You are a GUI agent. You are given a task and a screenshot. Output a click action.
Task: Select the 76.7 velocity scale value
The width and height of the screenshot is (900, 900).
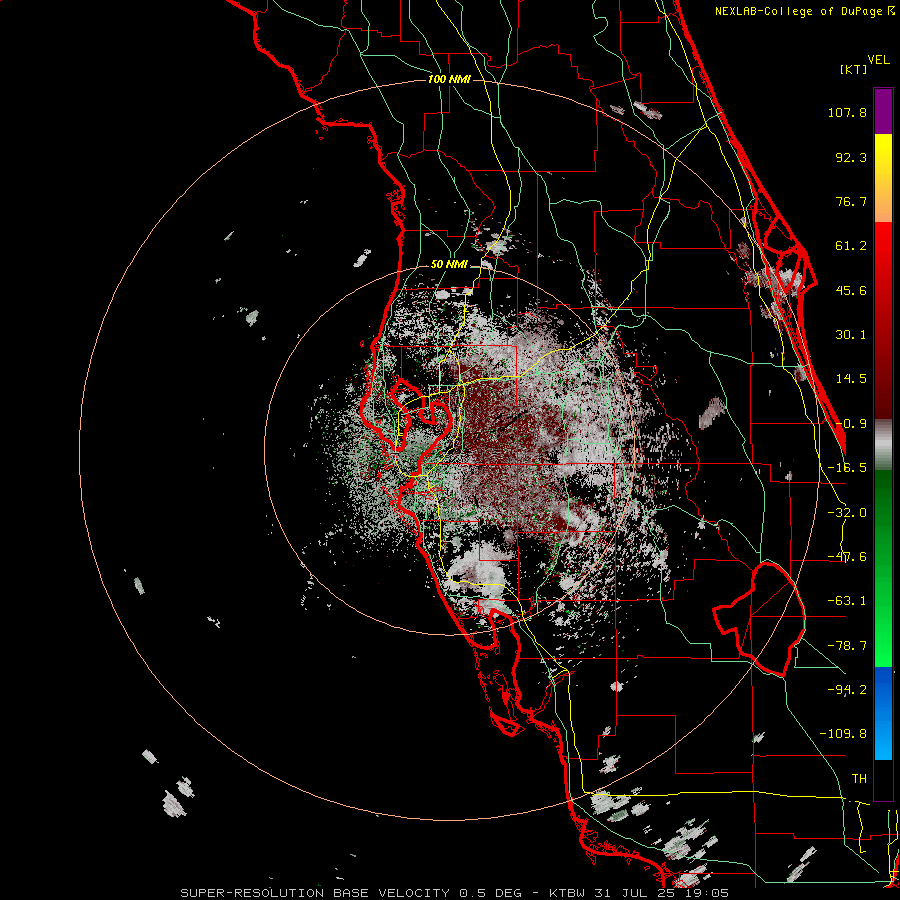point(851,201)
